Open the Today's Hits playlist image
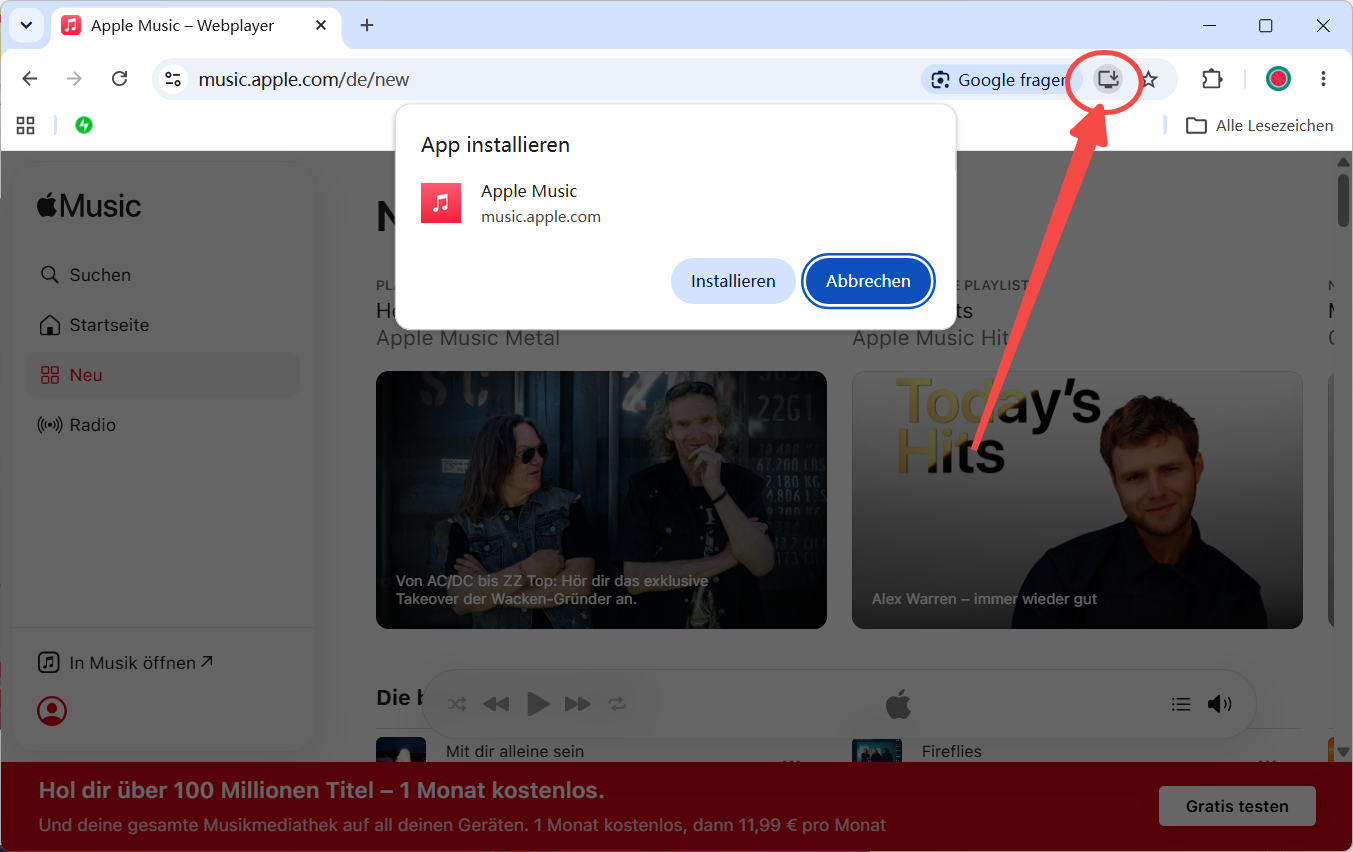1353x852 pixels. [1077, 500]
